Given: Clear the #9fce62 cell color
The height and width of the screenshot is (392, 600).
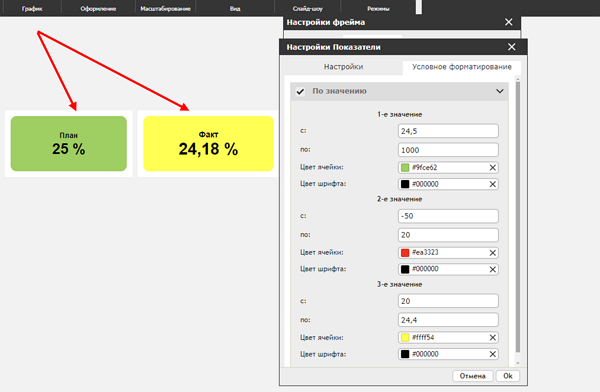Looking at the screenshot, I should (492, 167).
